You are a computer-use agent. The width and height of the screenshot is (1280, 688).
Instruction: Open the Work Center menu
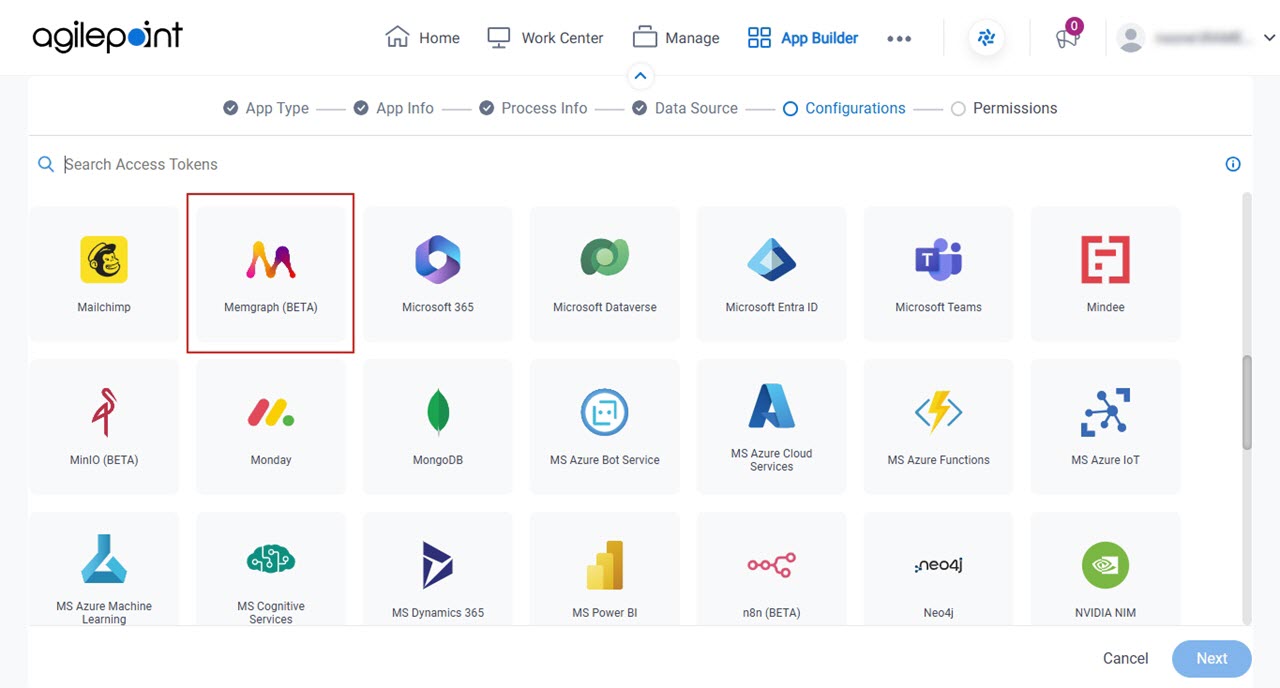pos(545,38)
